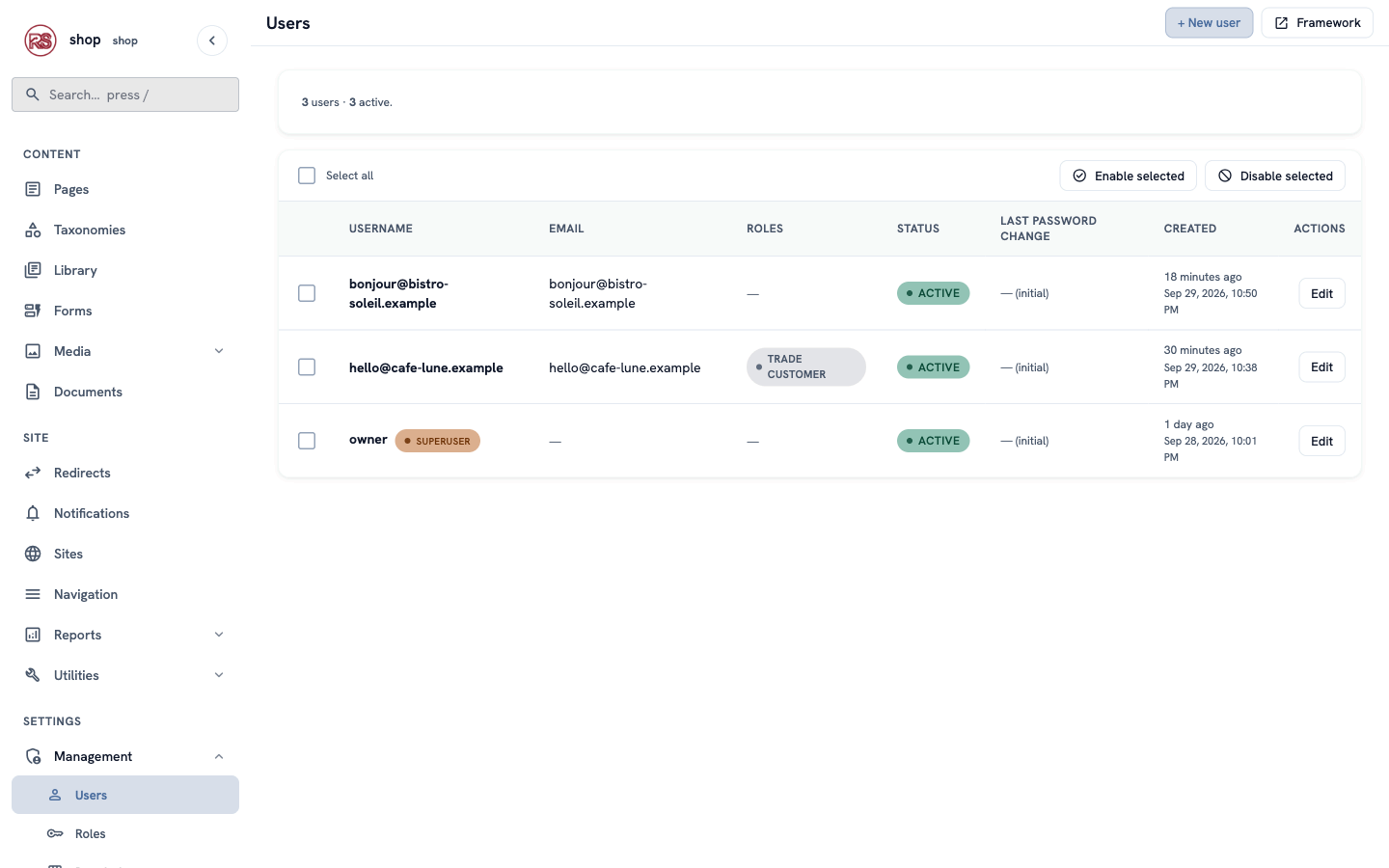Viewport: 1389px width, 868px height.
Task: Click Disable selected button
Action: tap(1275, 176)
